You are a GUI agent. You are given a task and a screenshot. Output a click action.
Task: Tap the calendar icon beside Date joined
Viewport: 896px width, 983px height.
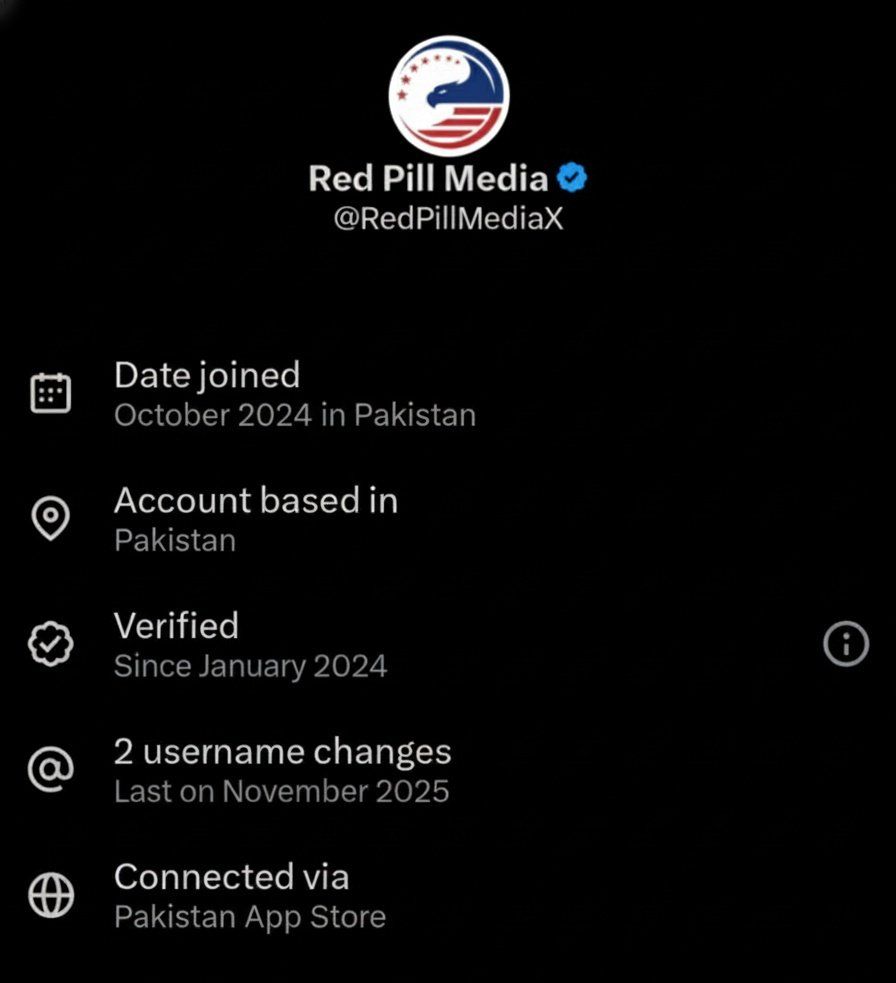click(x=51, y=393)
